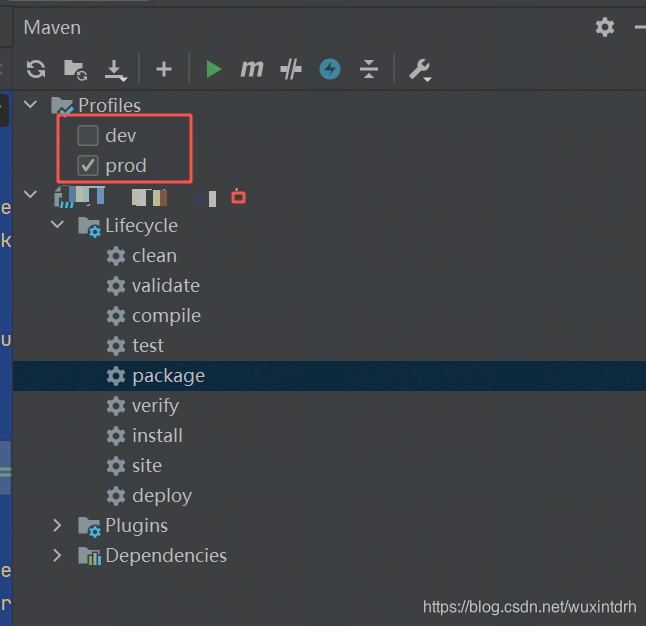This screenshot has width=646, height=626.
Task: Click gear icon beside package
Action: coord(116,376)
